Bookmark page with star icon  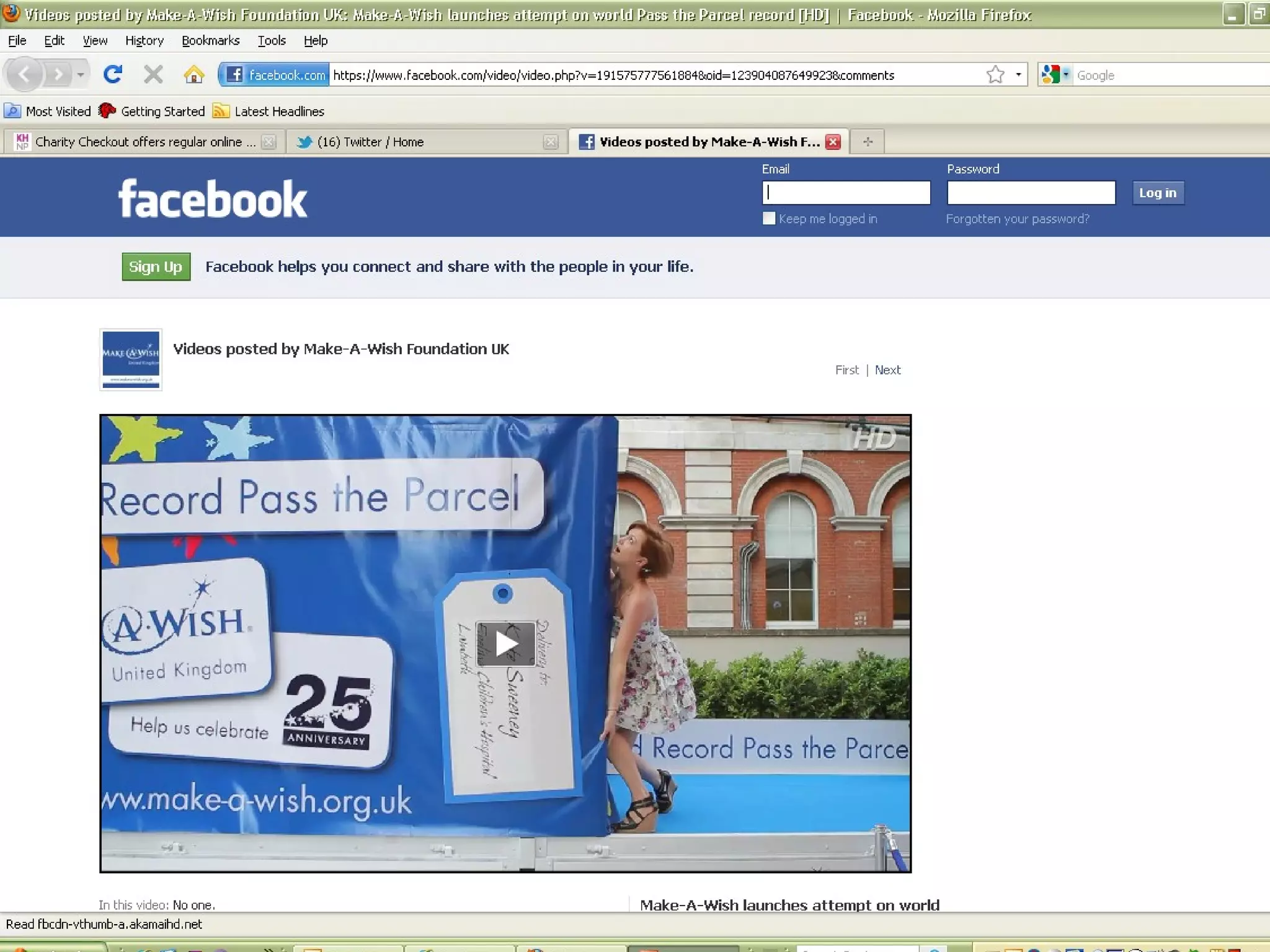(995, 75)
